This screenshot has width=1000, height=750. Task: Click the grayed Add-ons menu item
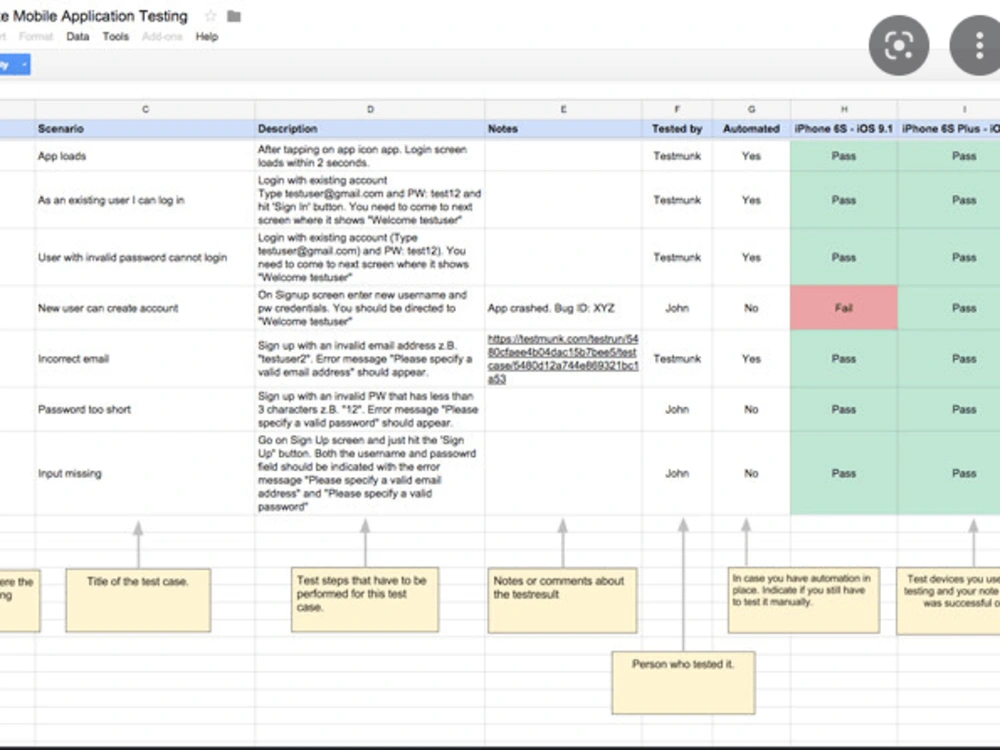pyautogui.click(x=161, y=36)
